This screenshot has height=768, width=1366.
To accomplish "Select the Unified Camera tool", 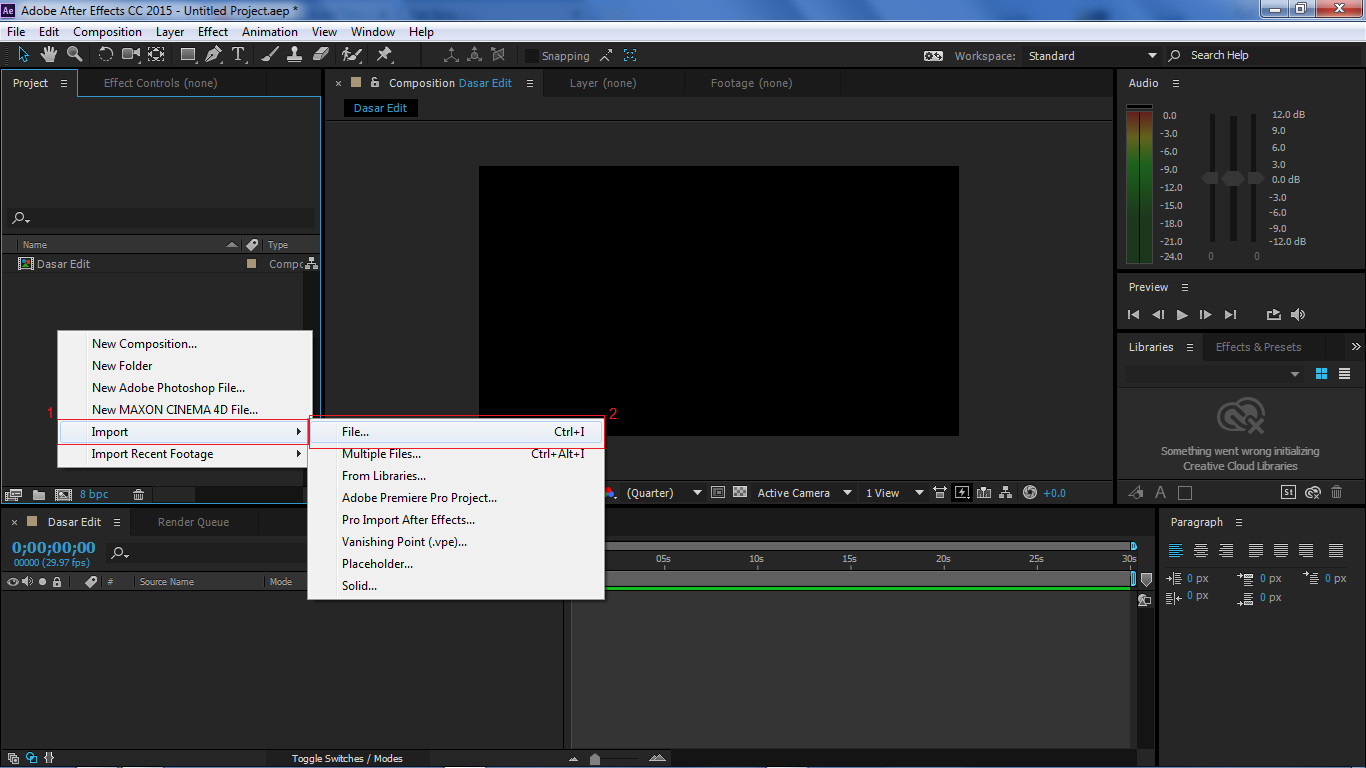I will click(x=131, y=54).
